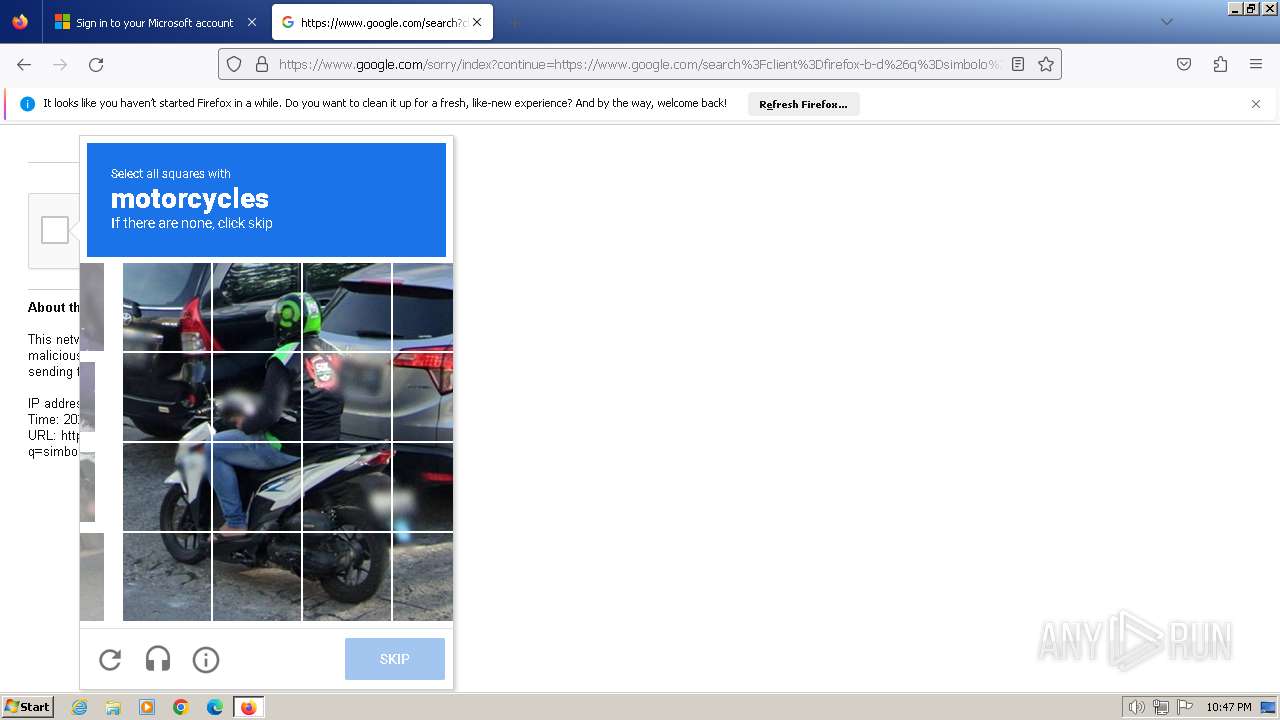Screen dimensions: 1280x720
Task: Close the Google search tab
Action: (477, 22)
